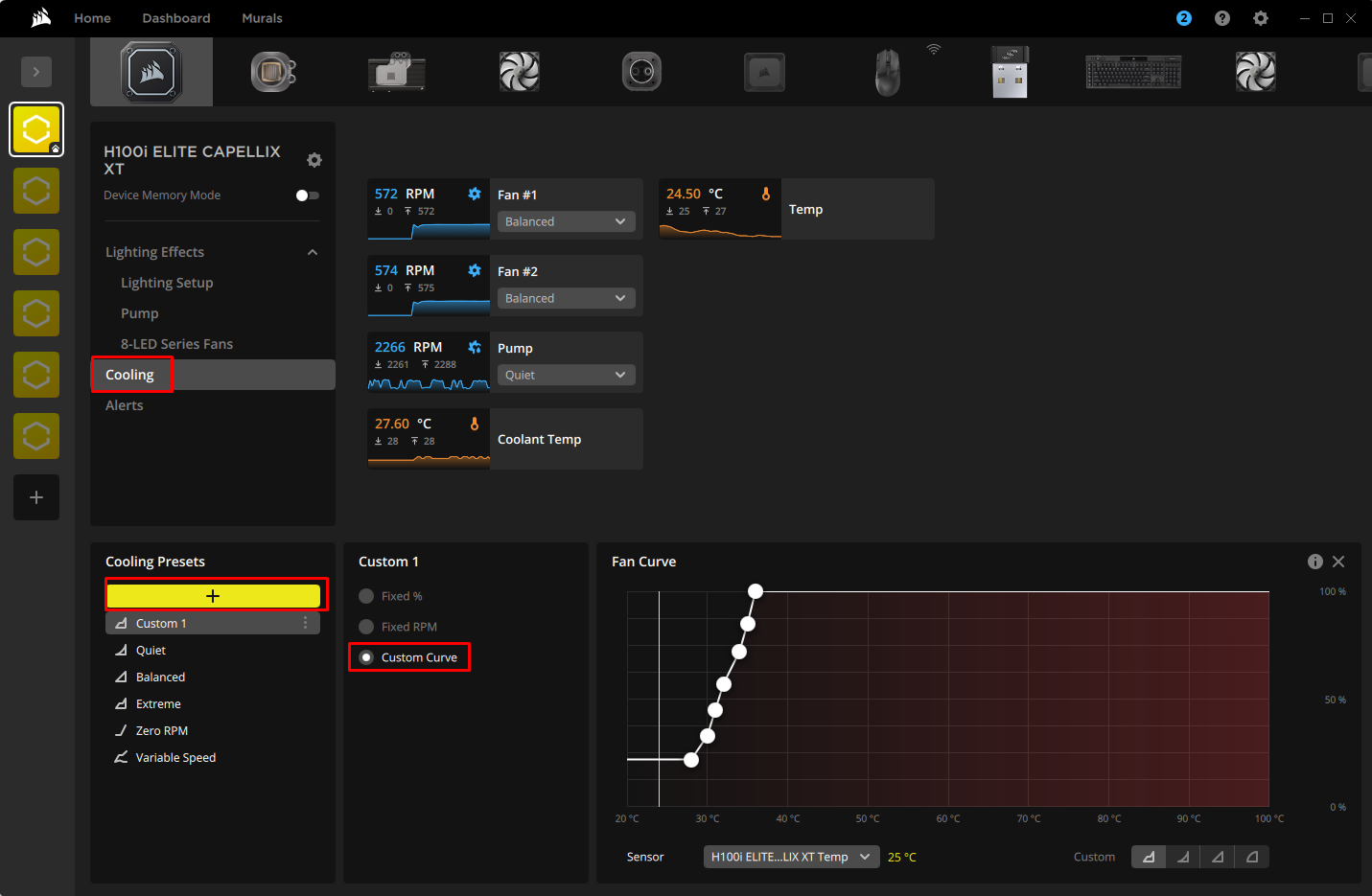This screenshot has width=1372, height=896.
Task: Select the Fixed RPM radio option
Action: click(366, 627)
